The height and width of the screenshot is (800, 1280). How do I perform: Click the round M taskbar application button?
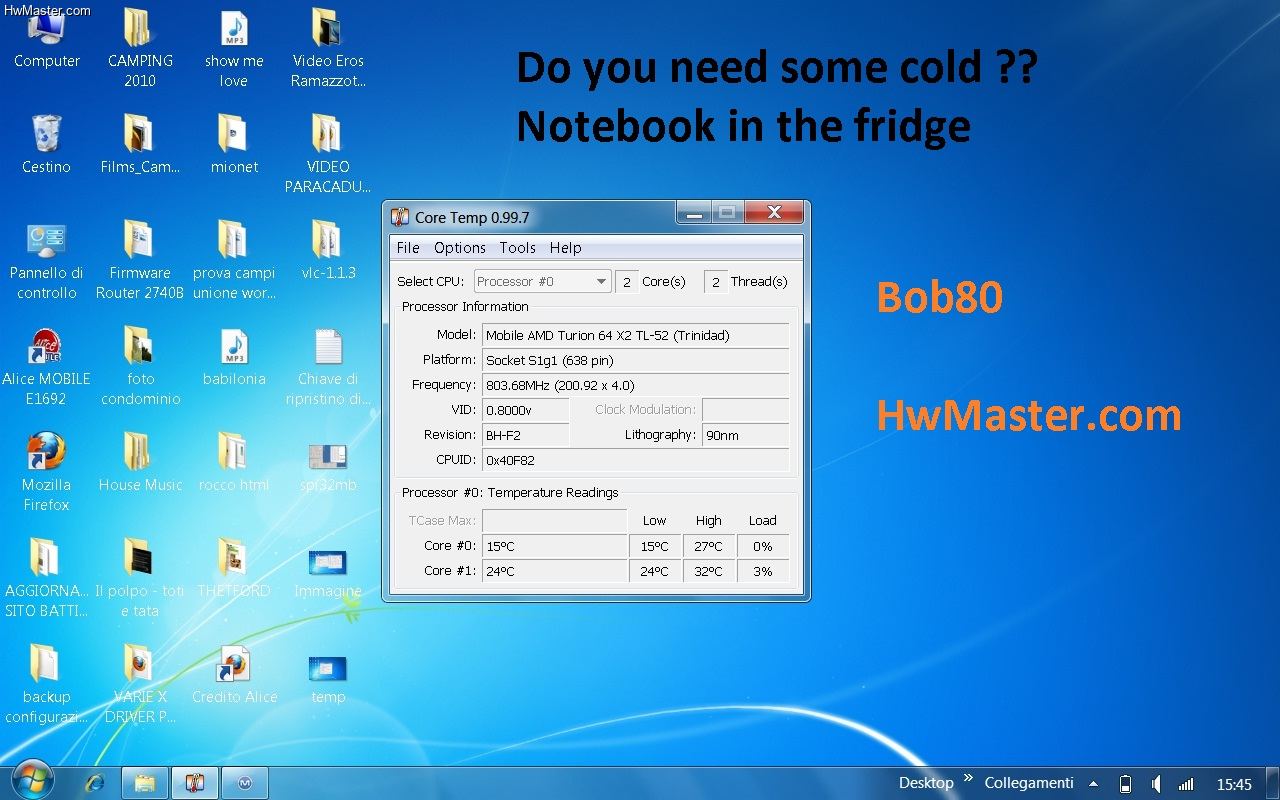[245, 783]
